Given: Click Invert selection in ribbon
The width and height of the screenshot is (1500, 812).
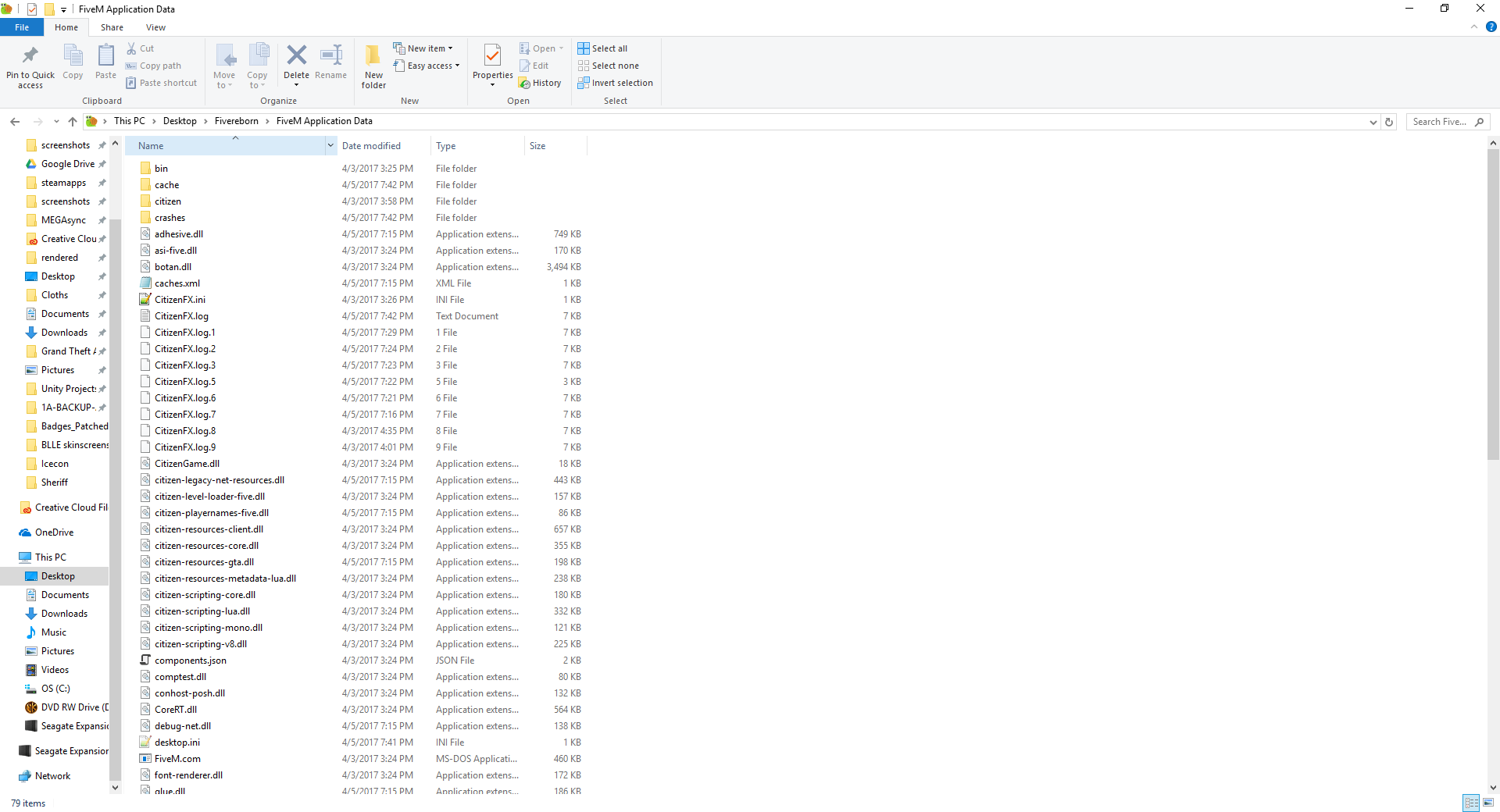Looking at the screenshot, I should [616, 83].
